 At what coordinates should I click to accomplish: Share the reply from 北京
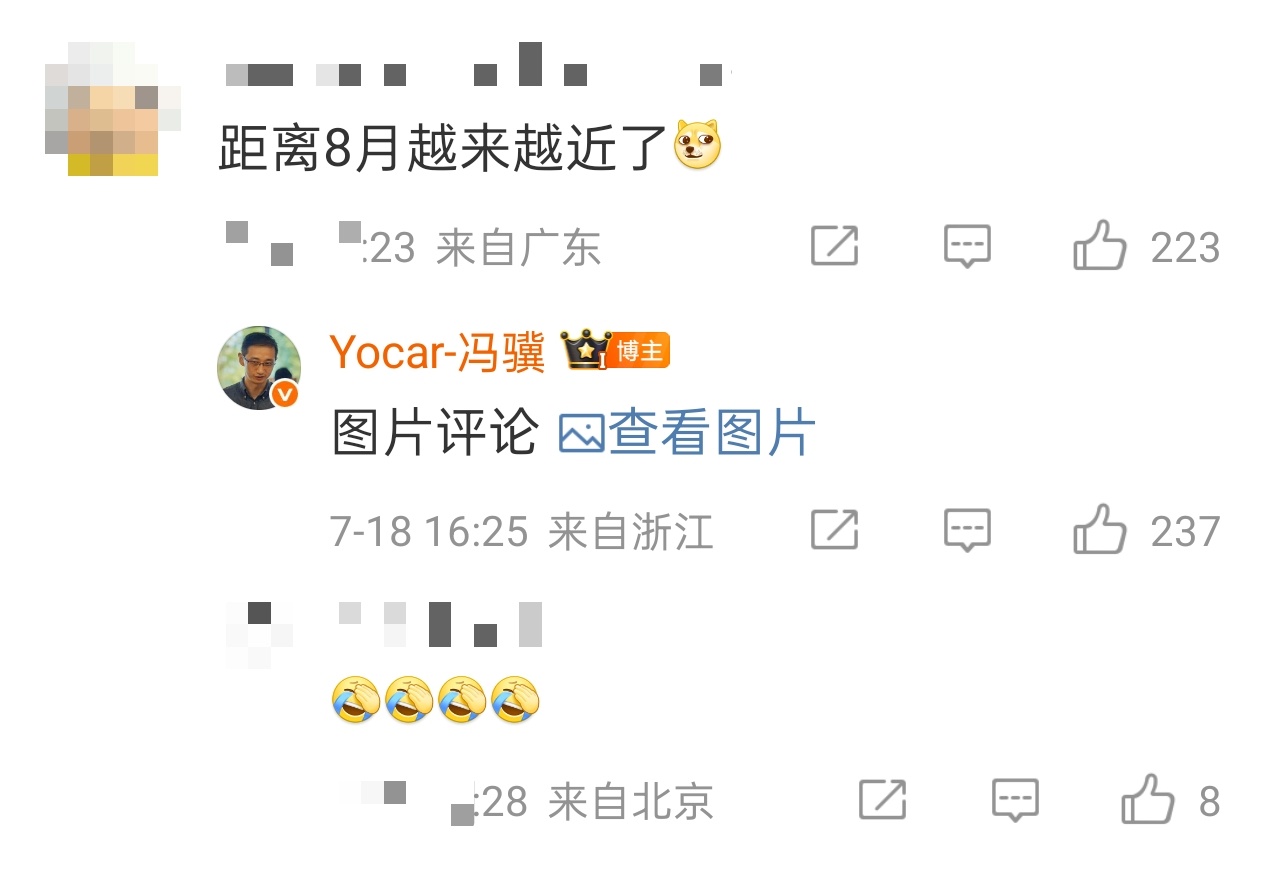coord(883,800)
